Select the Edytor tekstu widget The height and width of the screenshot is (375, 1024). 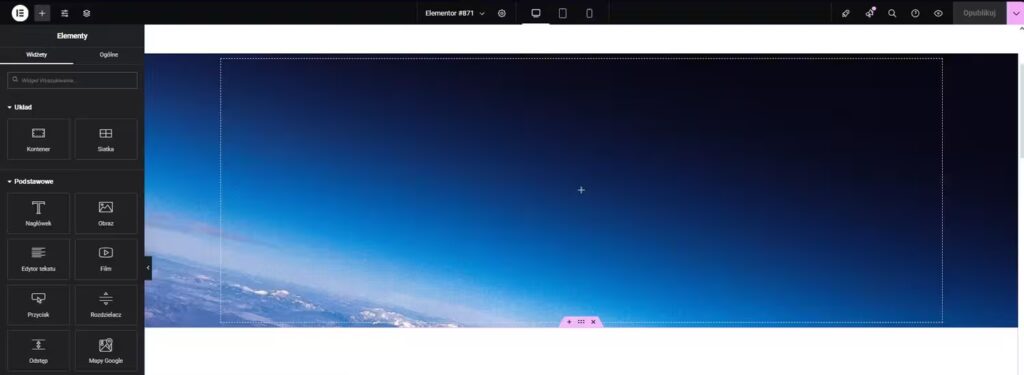(39, 259)
